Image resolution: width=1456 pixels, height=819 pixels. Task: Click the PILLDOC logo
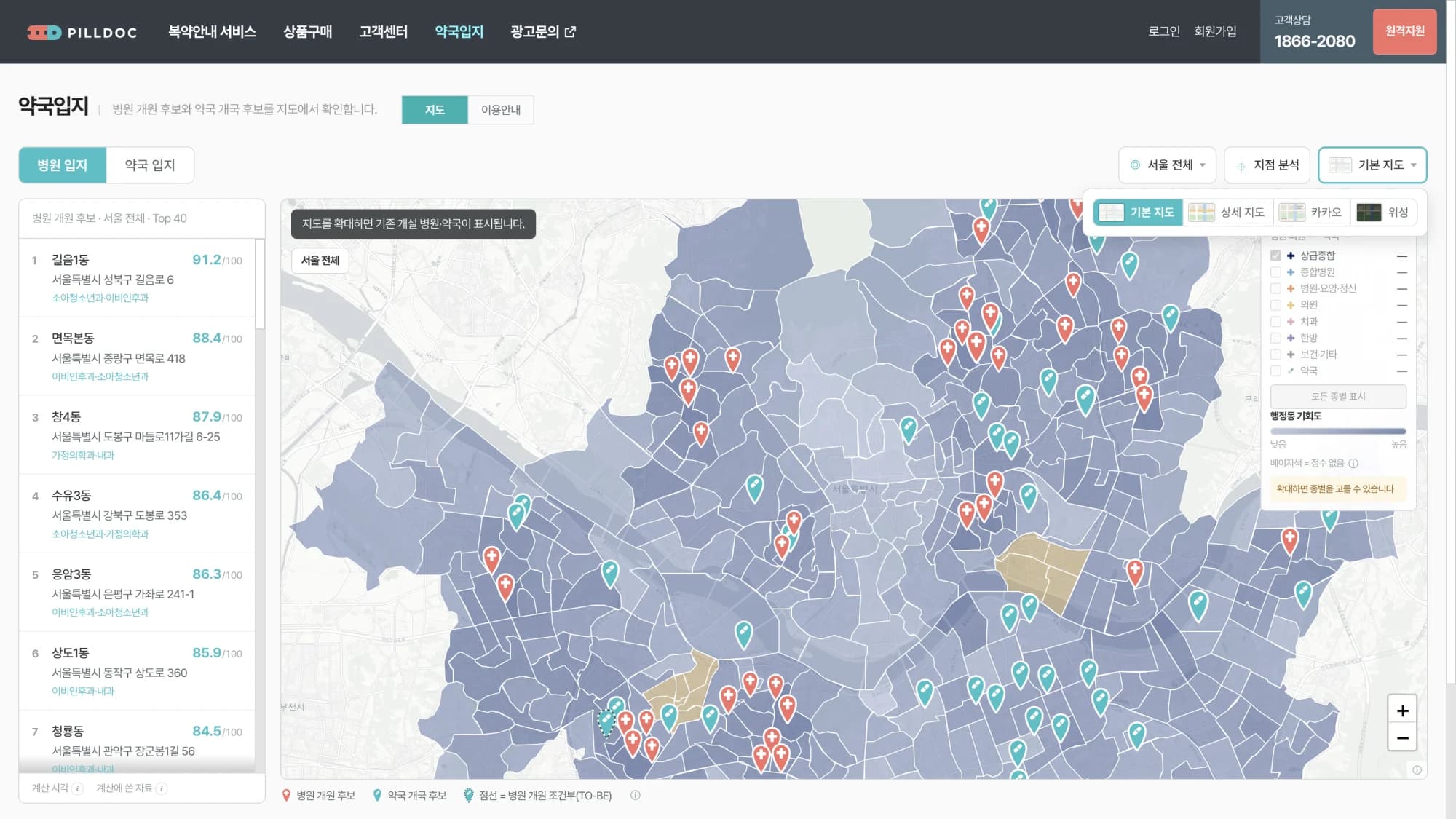click(x=82, y=32)
